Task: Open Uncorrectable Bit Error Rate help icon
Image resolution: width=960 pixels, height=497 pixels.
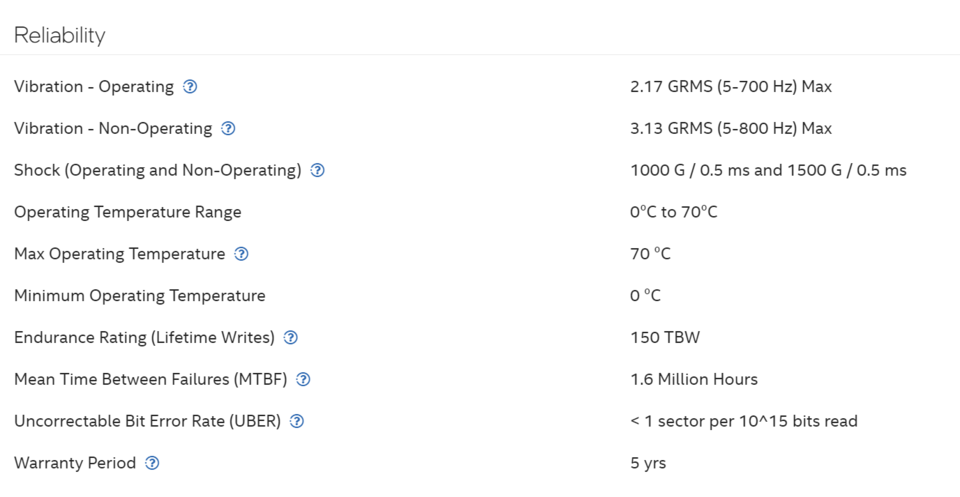Action: 296,421
